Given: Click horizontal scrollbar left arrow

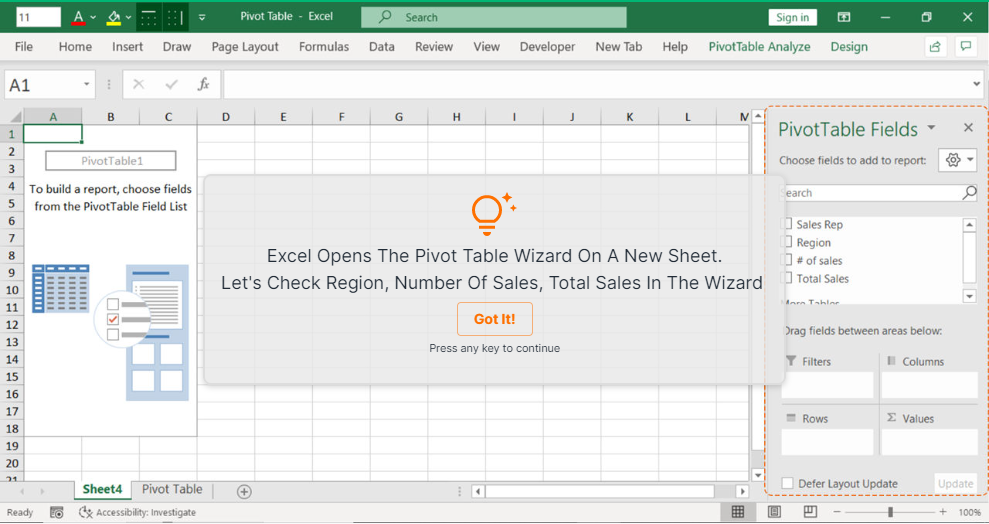Looking at the screenshot, I should [x=478, y=491].
